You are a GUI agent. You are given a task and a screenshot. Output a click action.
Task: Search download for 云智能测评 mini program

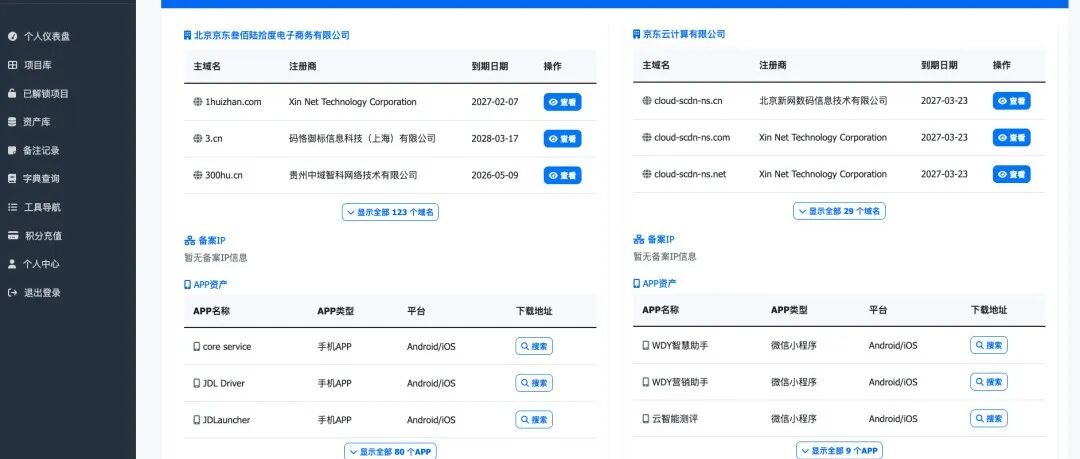pyautogui.click(x=989, y=418)
